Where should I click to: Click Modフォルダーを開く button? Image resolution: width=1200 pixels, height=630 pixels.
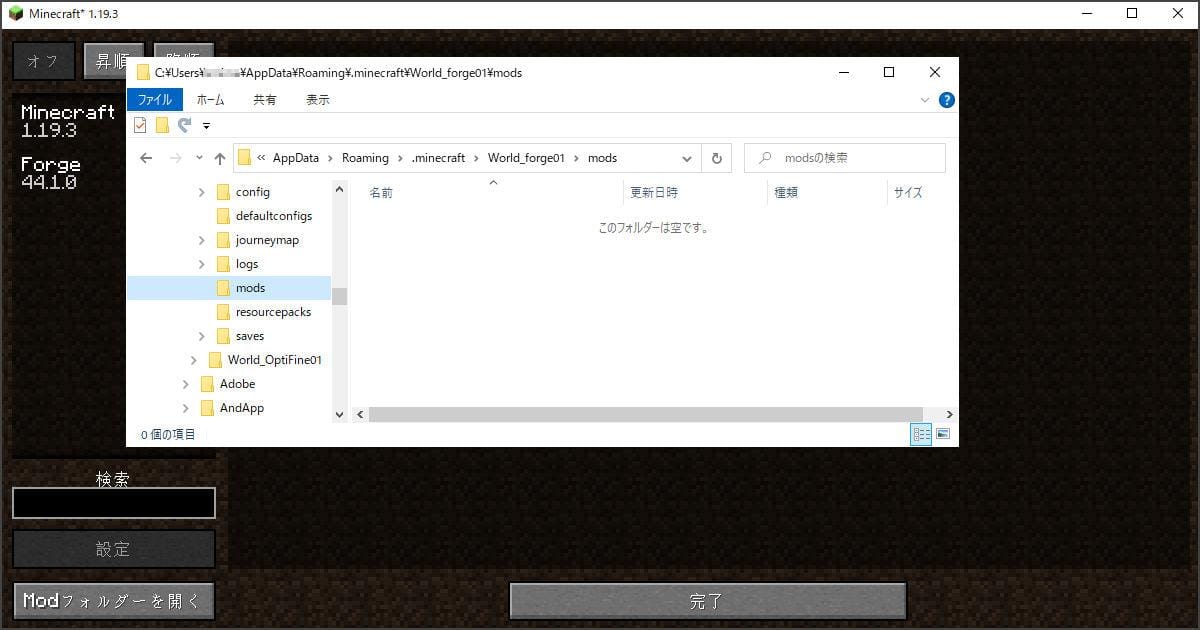point(114,601)
